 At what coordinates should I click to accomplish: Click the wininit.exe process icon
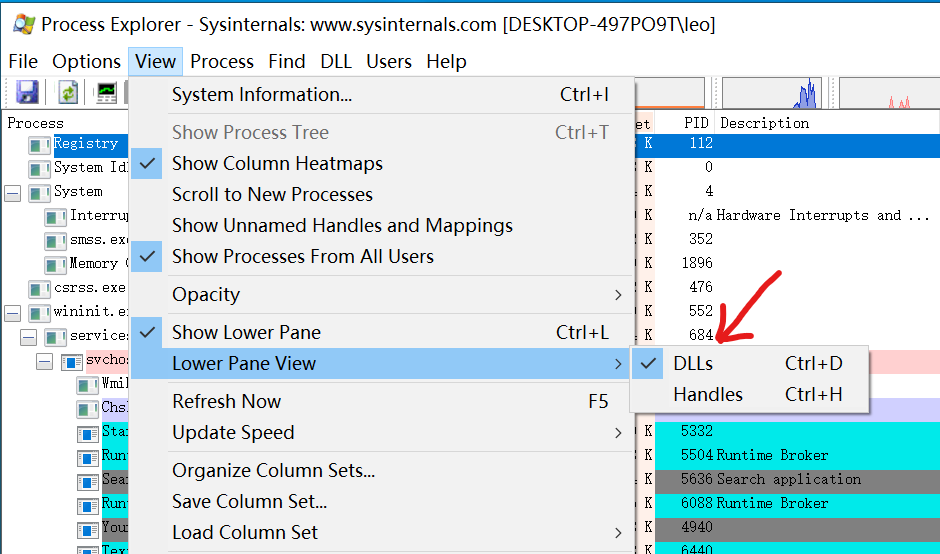coord(40,313)
